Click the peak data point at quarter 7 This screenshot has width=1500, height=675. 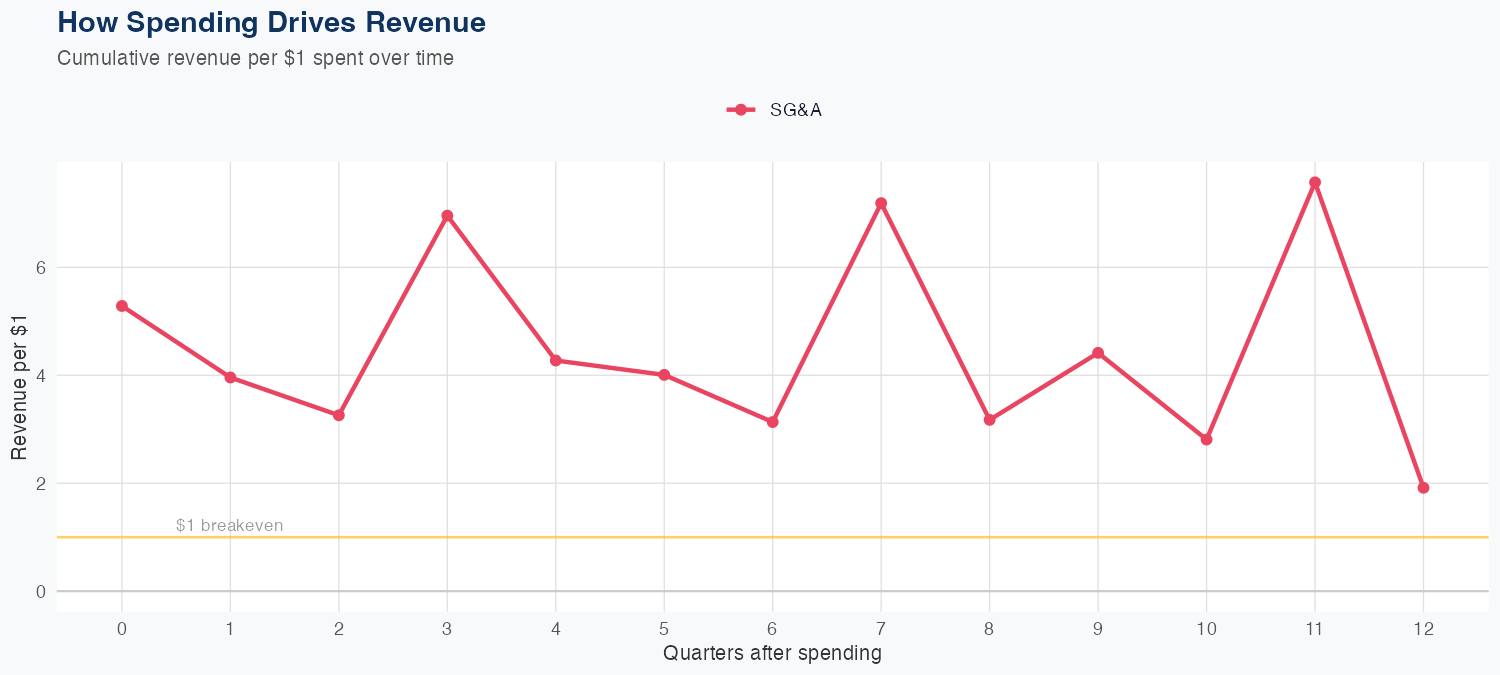coord(881,203)
